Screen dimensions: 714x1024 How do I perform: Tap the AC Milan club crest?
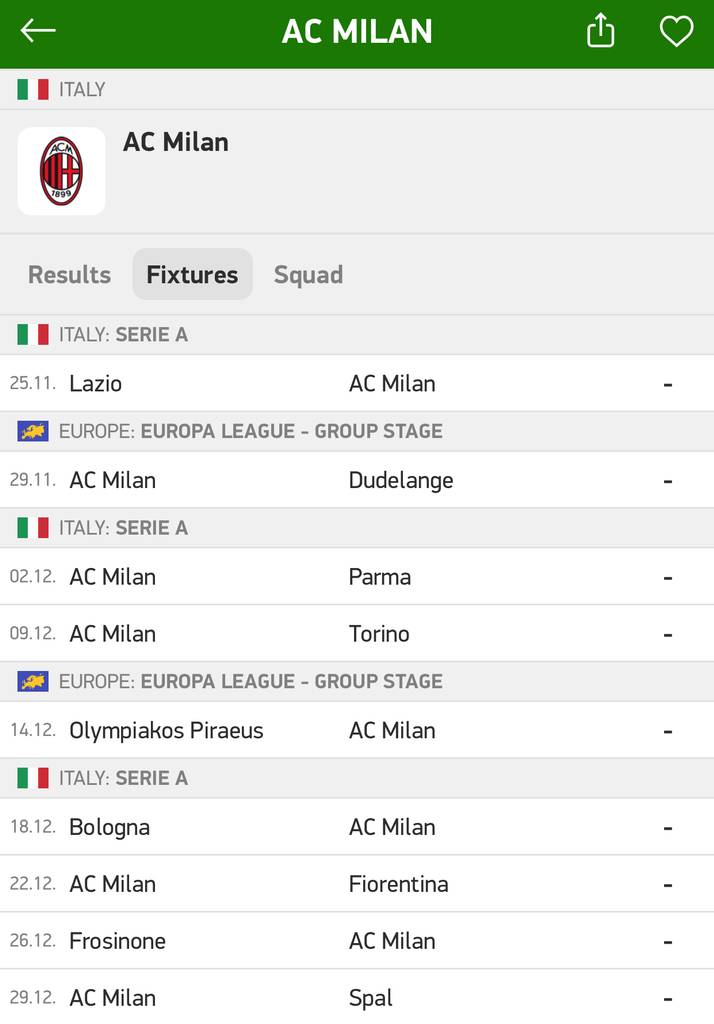(61, 171)
